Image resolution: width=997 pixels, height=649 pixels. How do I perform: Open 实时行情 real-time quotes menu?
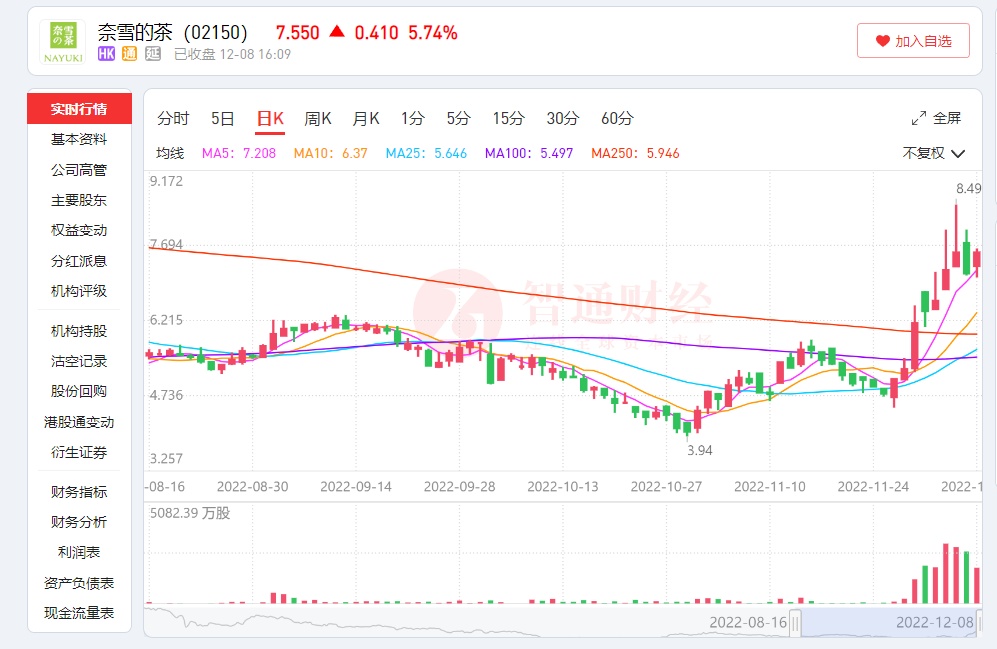[79, 109]
